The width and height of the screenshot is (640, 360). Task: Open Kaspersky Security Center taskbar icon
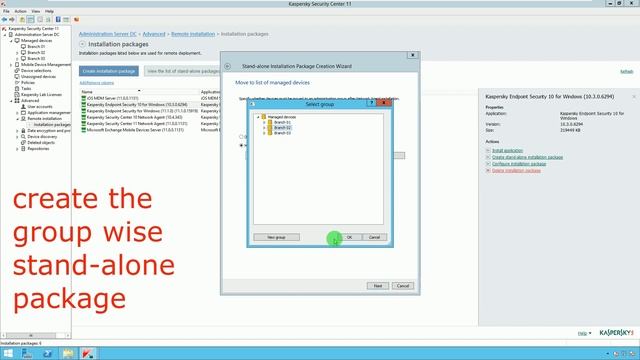[87, 353]
